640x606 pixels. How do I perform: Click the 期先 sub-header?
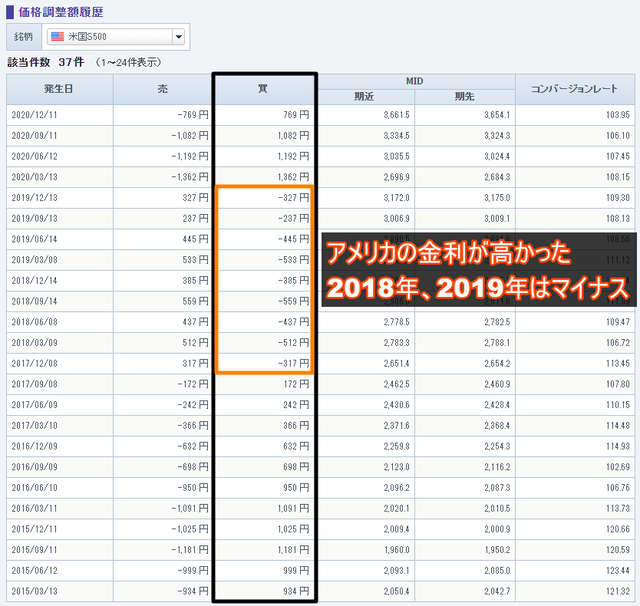coord(464,97)
